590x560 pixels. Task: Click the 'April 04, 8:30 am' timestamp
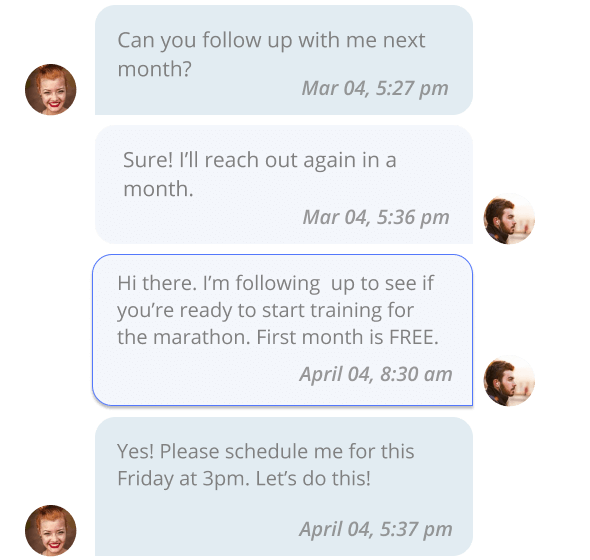pyautogui.click(x=376, y=374)
